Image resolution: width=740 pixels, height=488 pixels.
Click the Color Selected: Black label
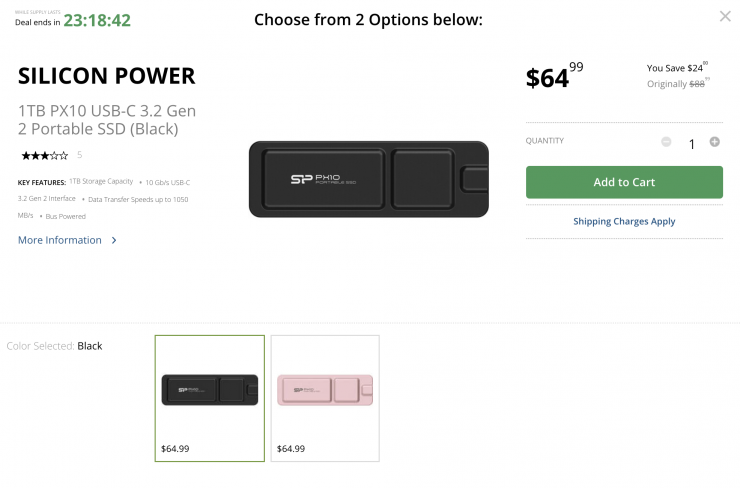55,346
